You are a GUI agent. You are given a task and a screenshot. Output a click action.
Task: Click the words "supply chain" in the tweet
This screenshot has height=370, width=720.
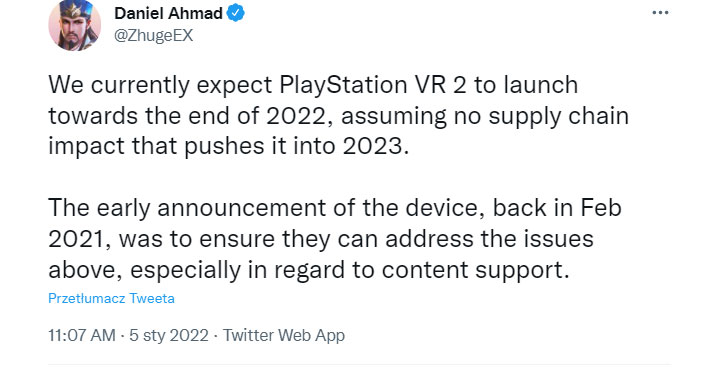point(559,116)
